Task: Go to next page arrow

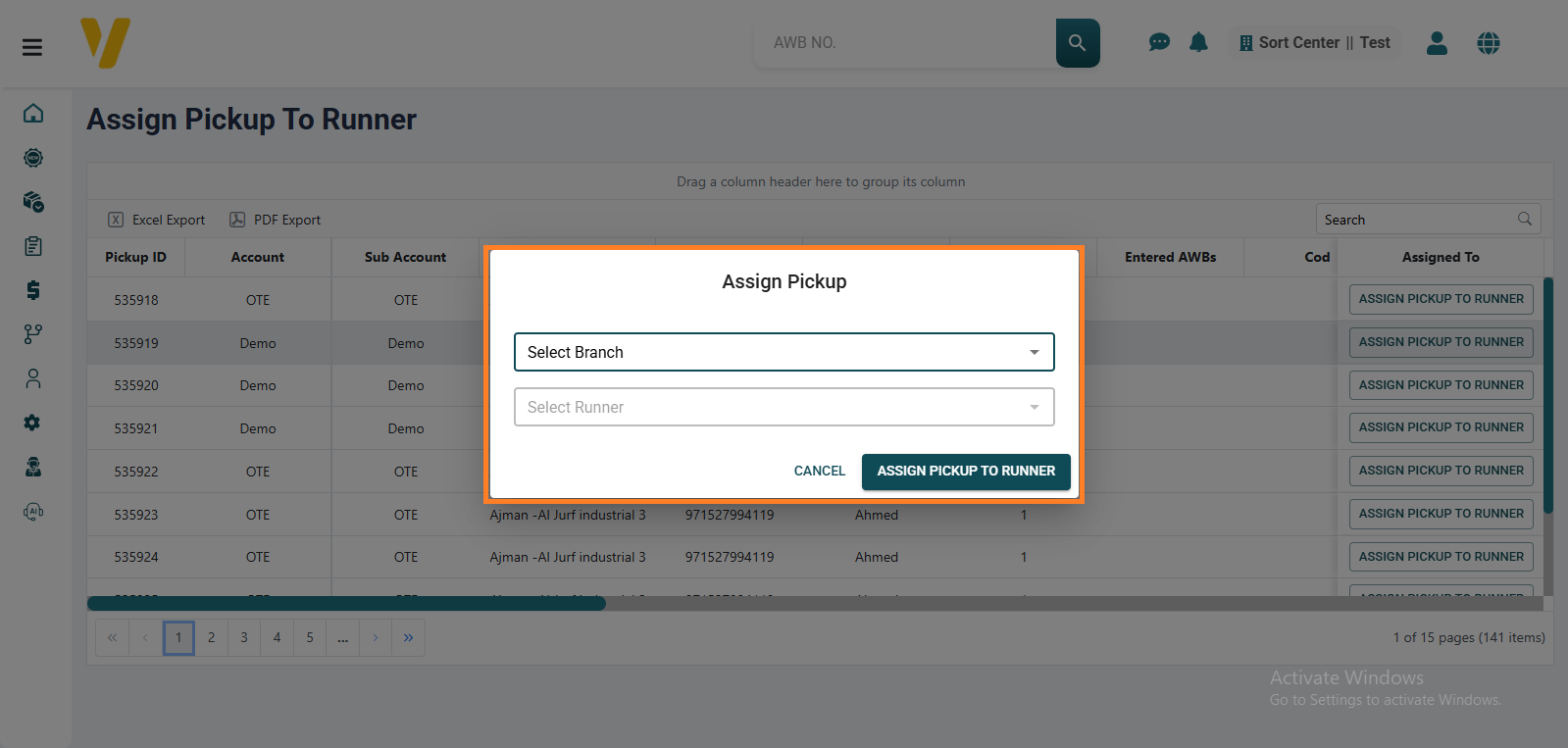Action: [376, 638]
